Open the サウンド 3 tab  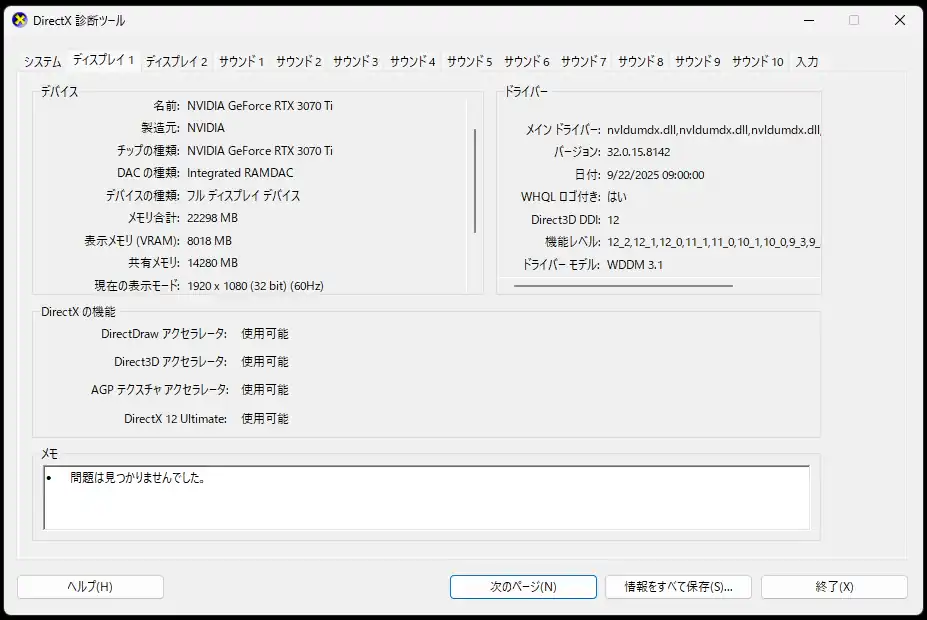coord(355,62)
